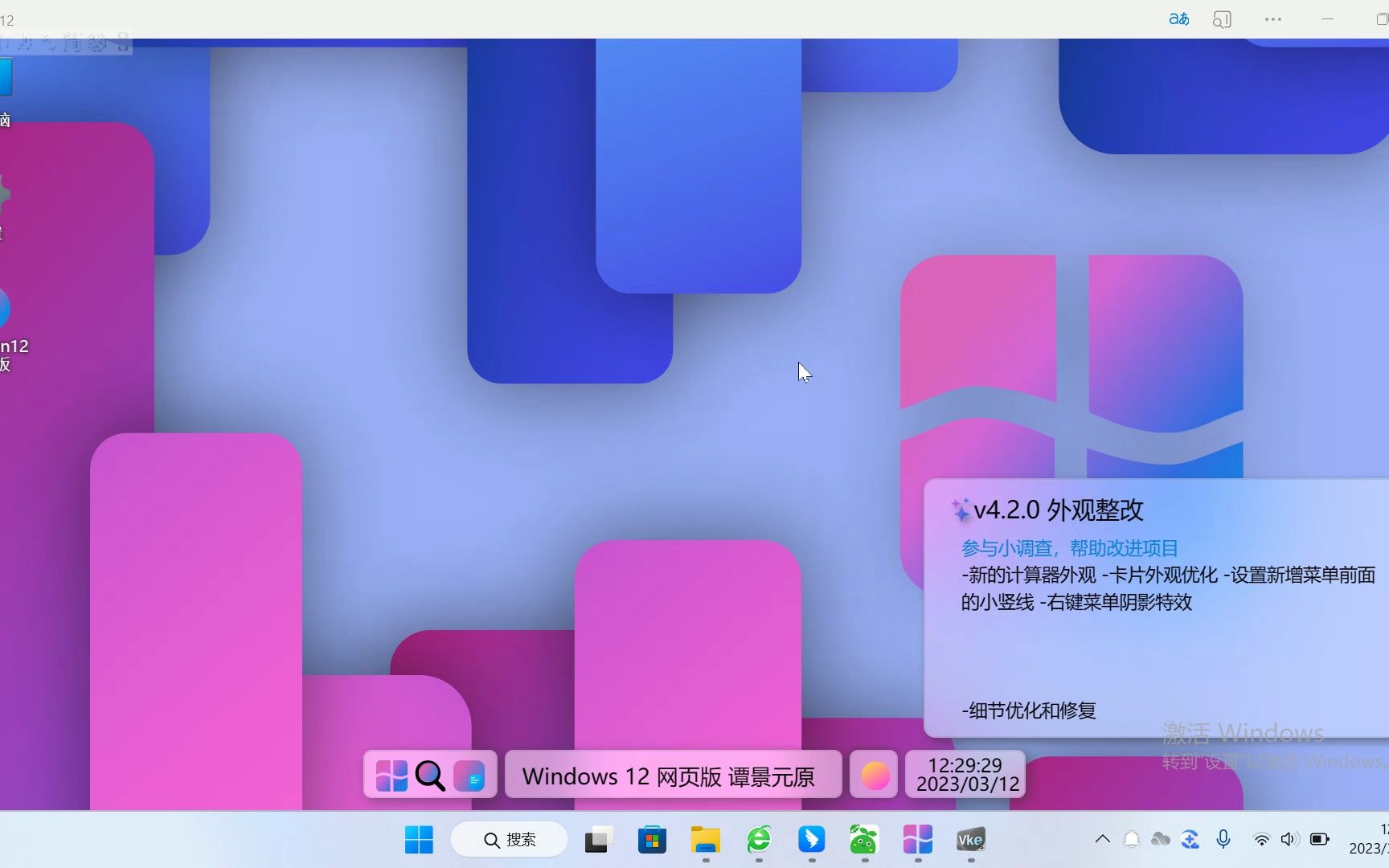
Task: Open the green sprout app on the taskbar
Action: pos(863,840)
